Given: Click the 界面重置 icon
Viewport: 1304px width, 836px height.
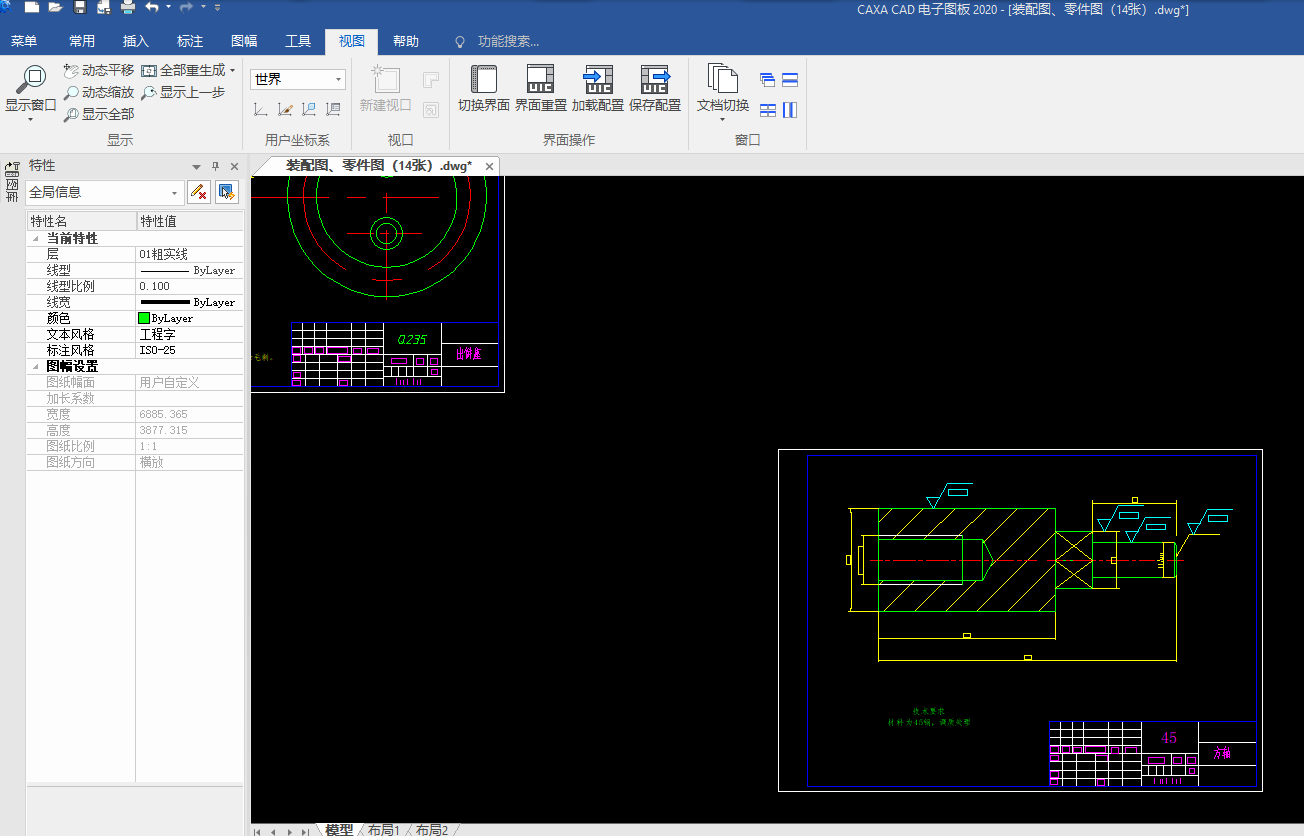Looking at the screenshot, I should [540, 80].
